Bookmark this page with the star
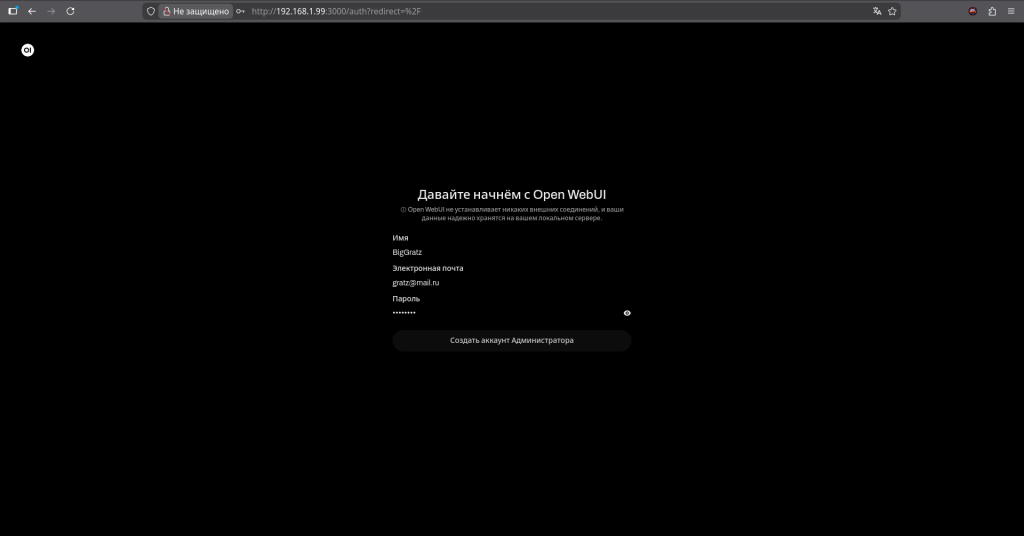The width and height of the screenshot is (1024, 536). pyautogui.click(x=892, y=11)
